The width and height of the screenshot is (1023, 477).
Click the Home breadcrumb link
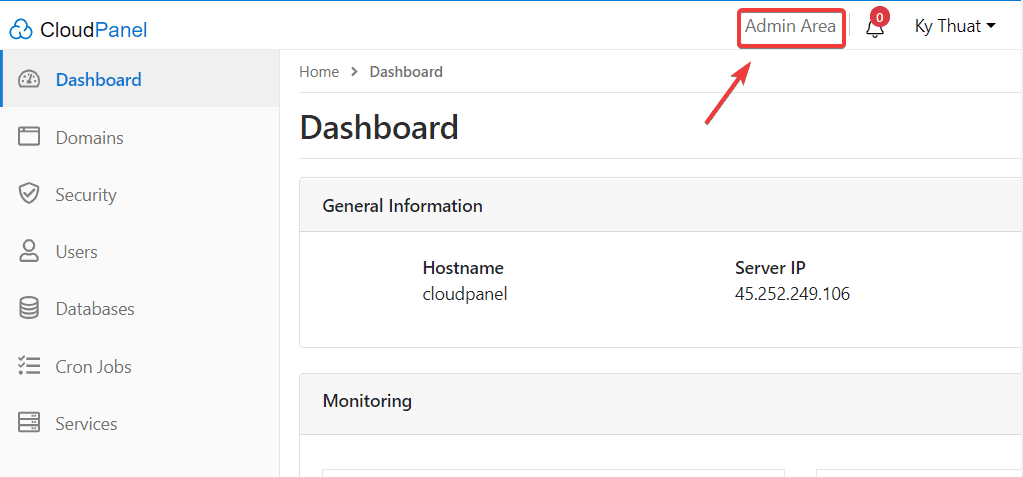click(x=319, y=72)
